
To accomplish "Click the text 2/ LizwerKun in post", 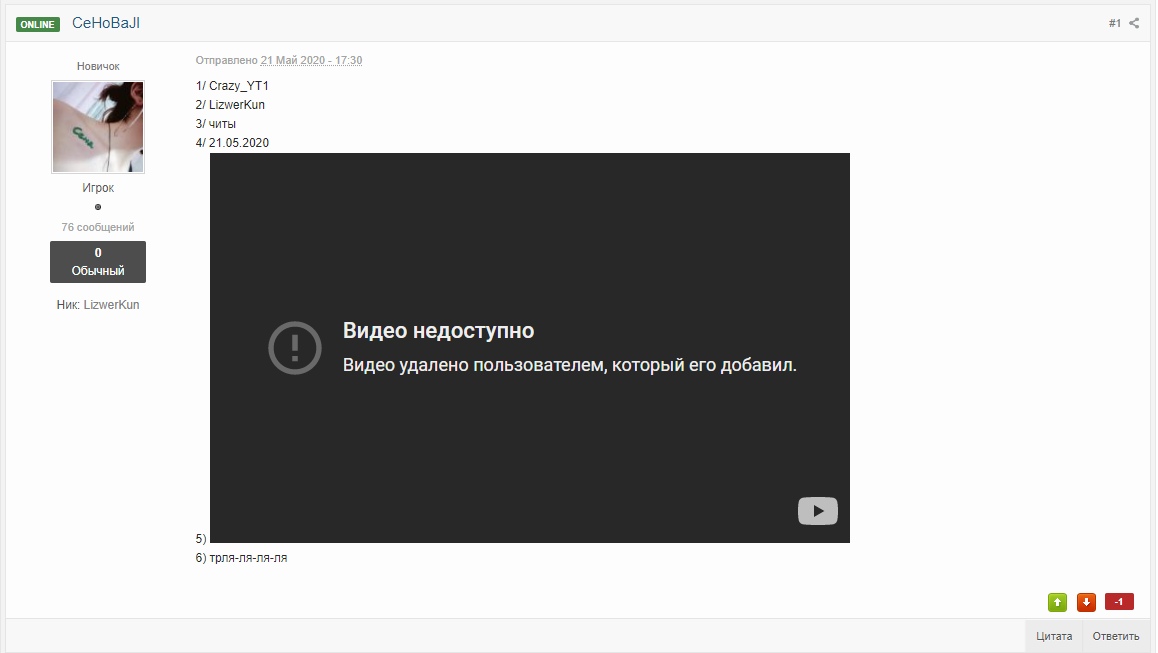I will (230, 105).
